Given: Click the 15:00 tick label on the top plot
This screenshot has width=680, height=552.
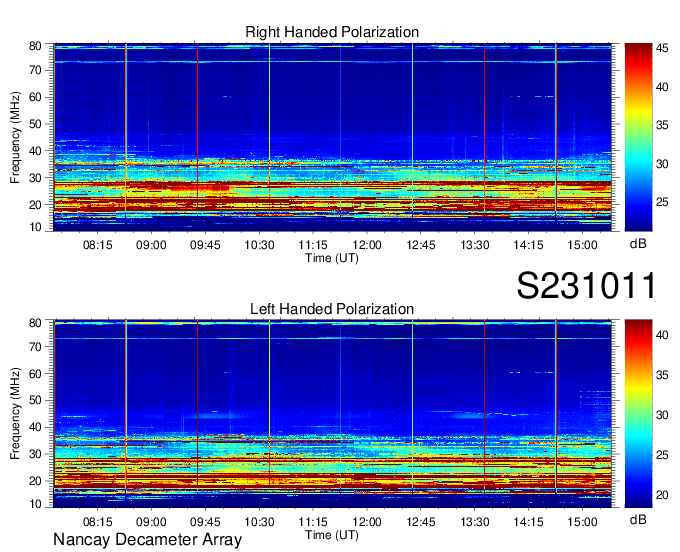Looking at the screenshot, I should [582, 245].
